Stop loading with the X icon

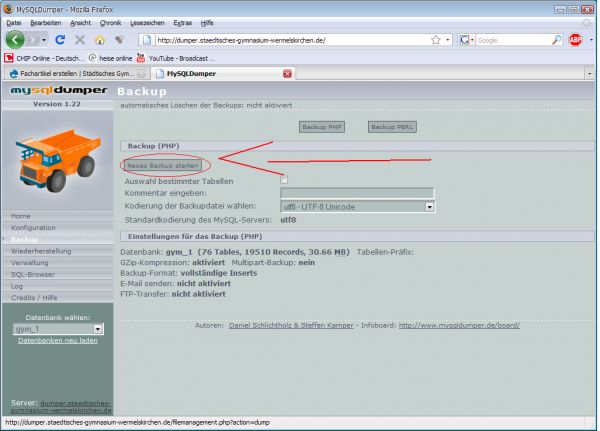[x=80, y=39]
